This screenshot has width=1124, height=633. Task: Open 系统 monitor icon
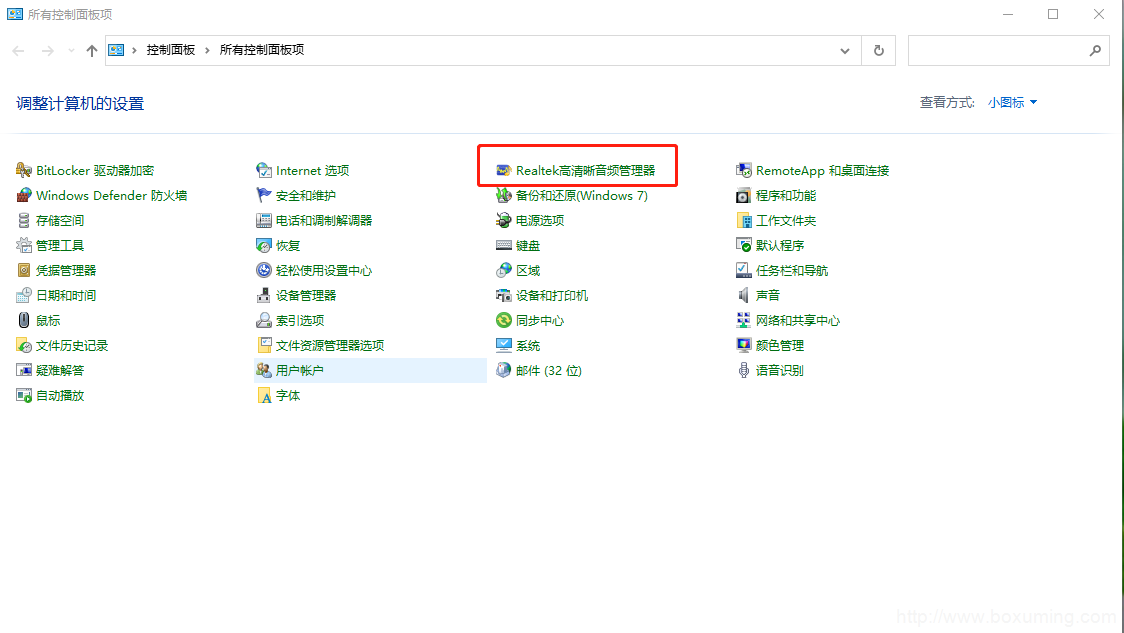tap(504, 346)
